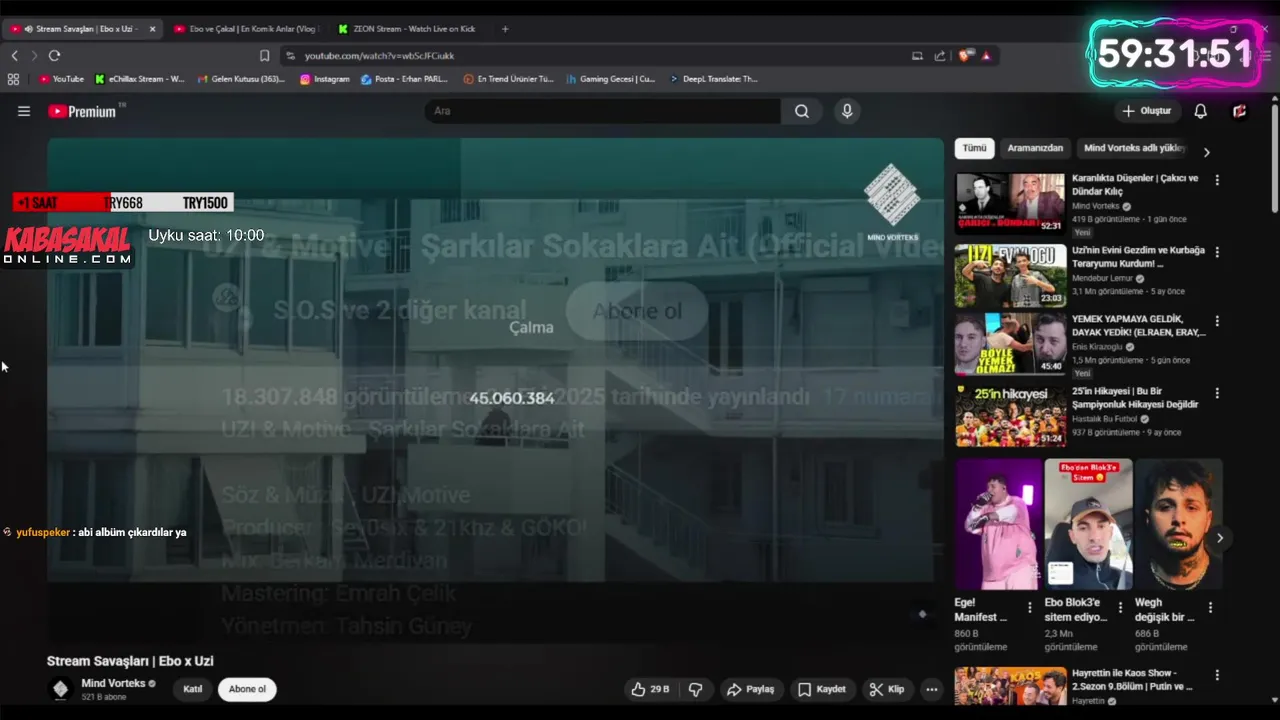The image size is (1280, 720).
Task: Select the Stream Savaşları browser tab
Action: [x=82, y=29]
